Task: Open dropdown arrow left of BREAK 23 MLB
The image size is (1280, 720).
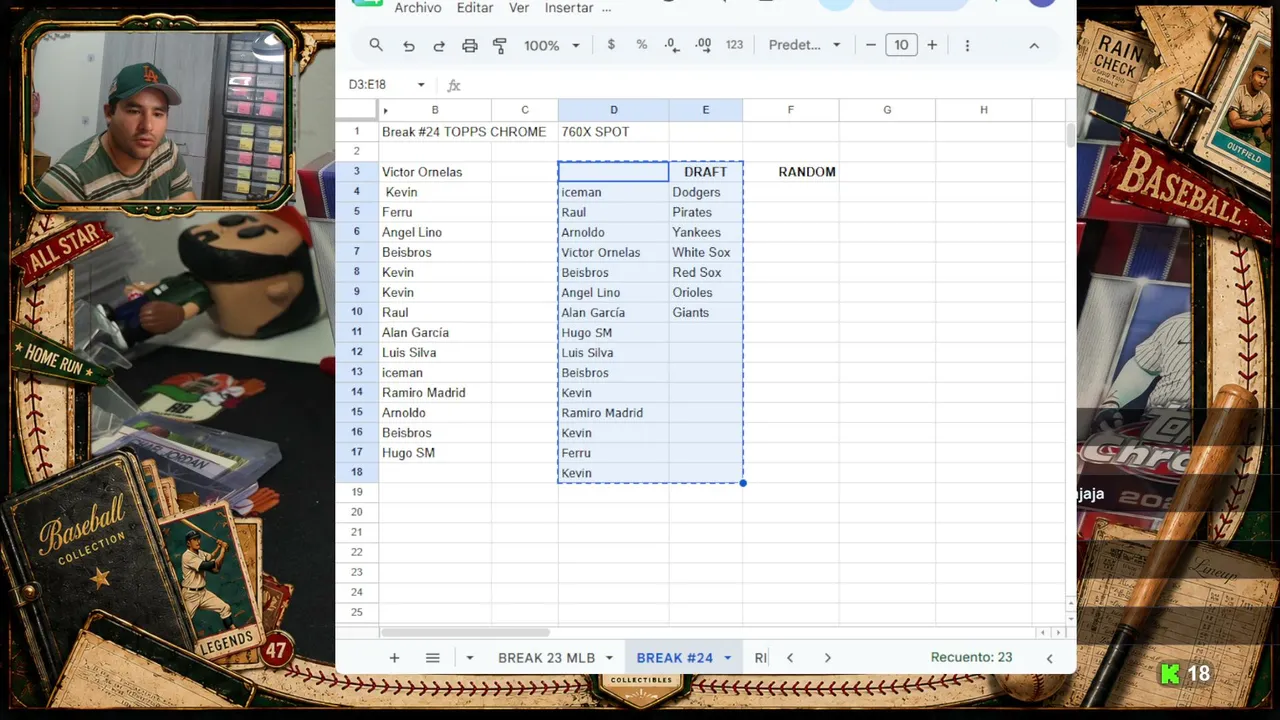Action: point(469,658)
